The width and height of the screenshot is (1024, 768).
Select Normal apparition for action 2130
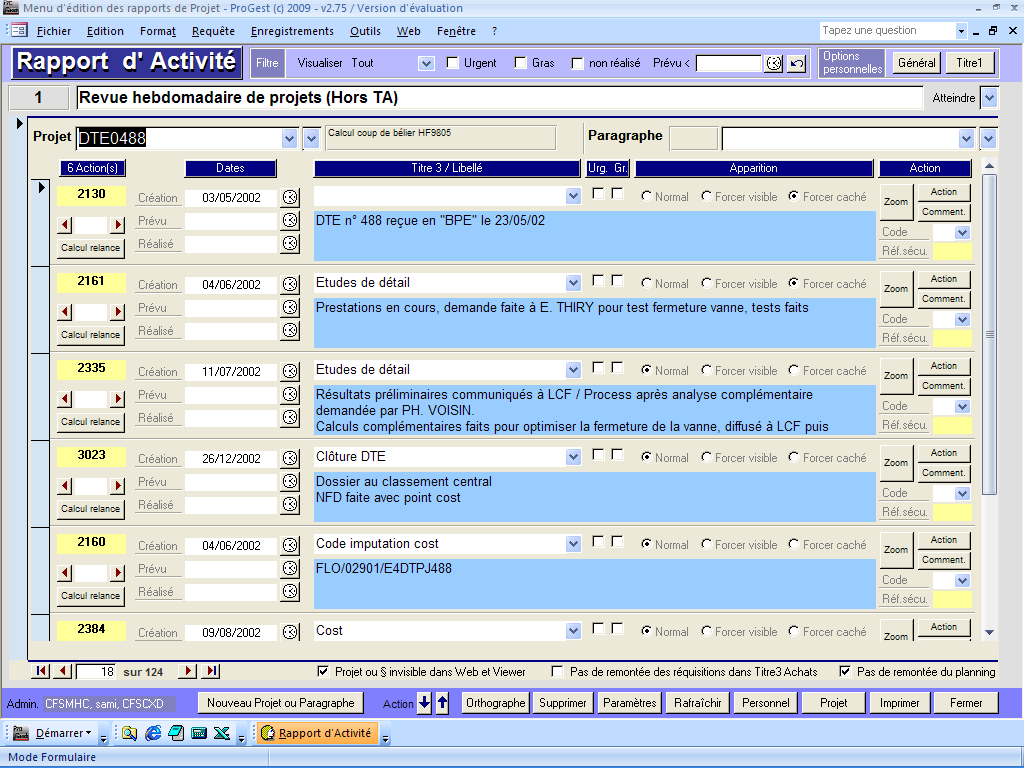point(647,197)
